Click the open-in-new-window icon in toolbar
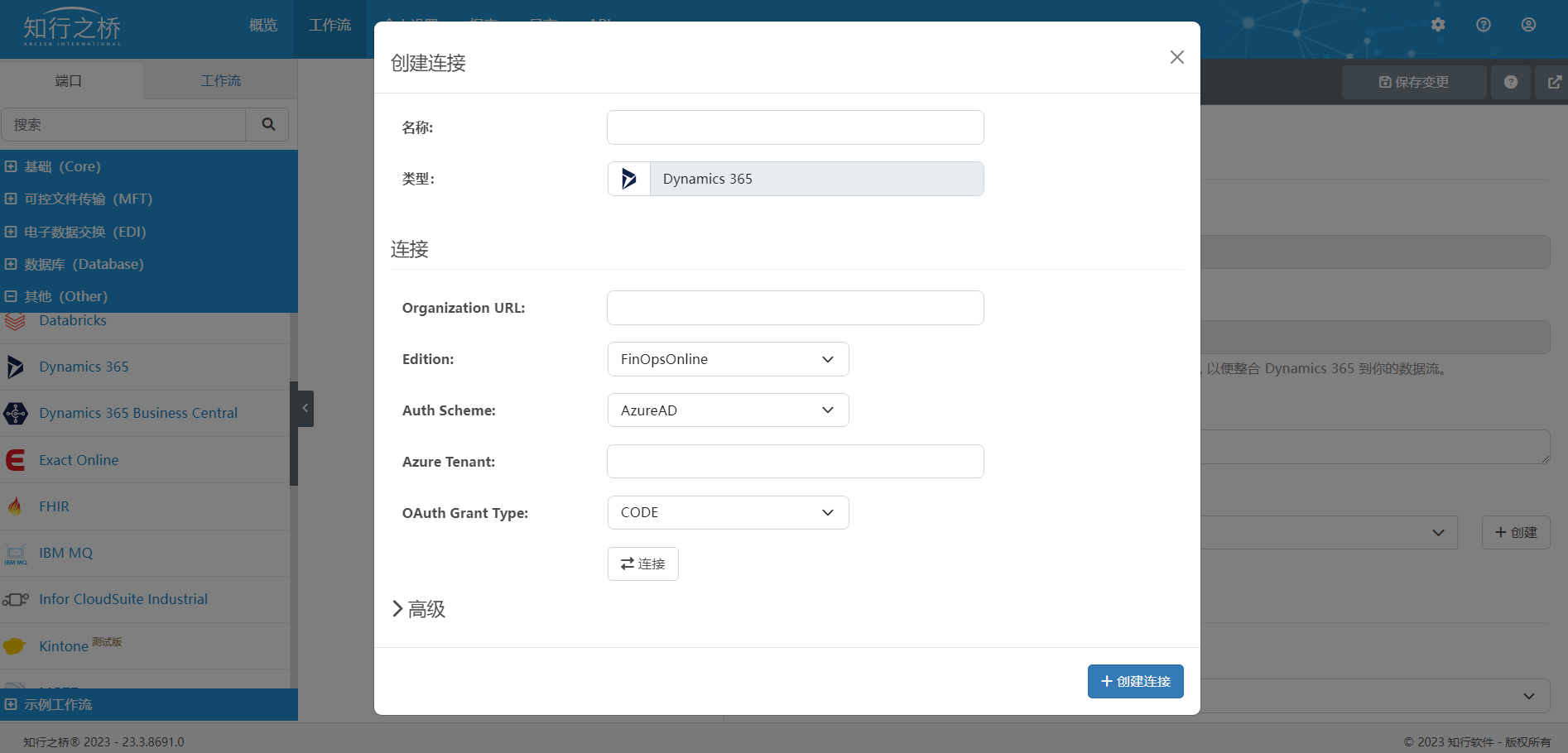 1554,82
